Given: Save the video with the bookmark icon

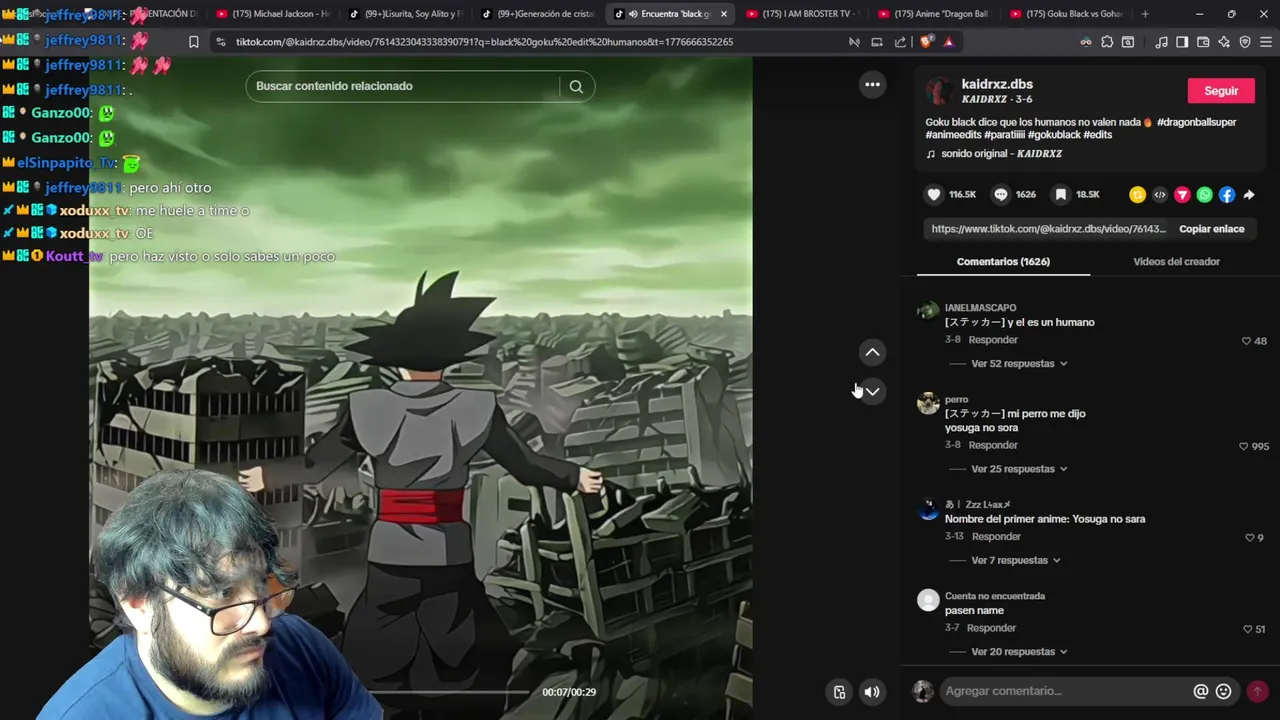Looking at the screenshot, I should pos(1061,195).
